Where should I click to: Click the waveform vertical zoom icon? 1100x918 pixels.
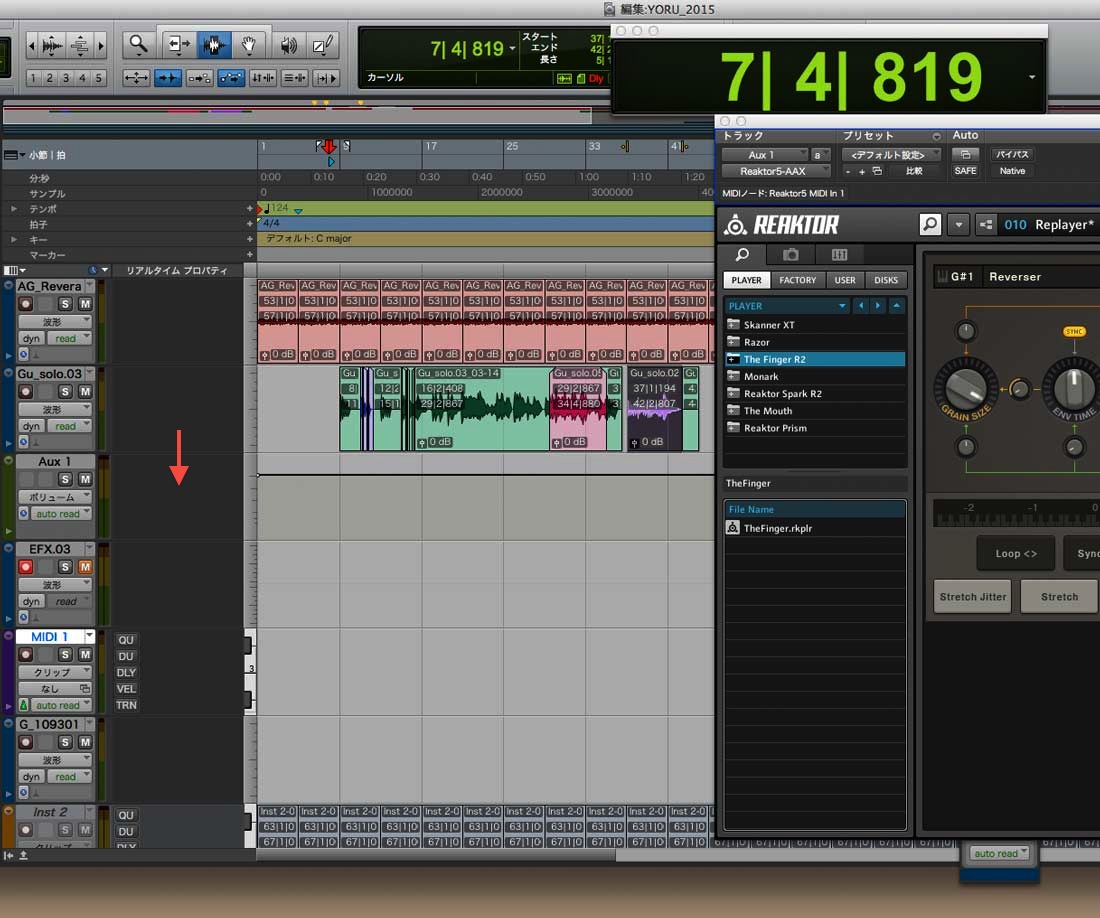tap(52, 46)
